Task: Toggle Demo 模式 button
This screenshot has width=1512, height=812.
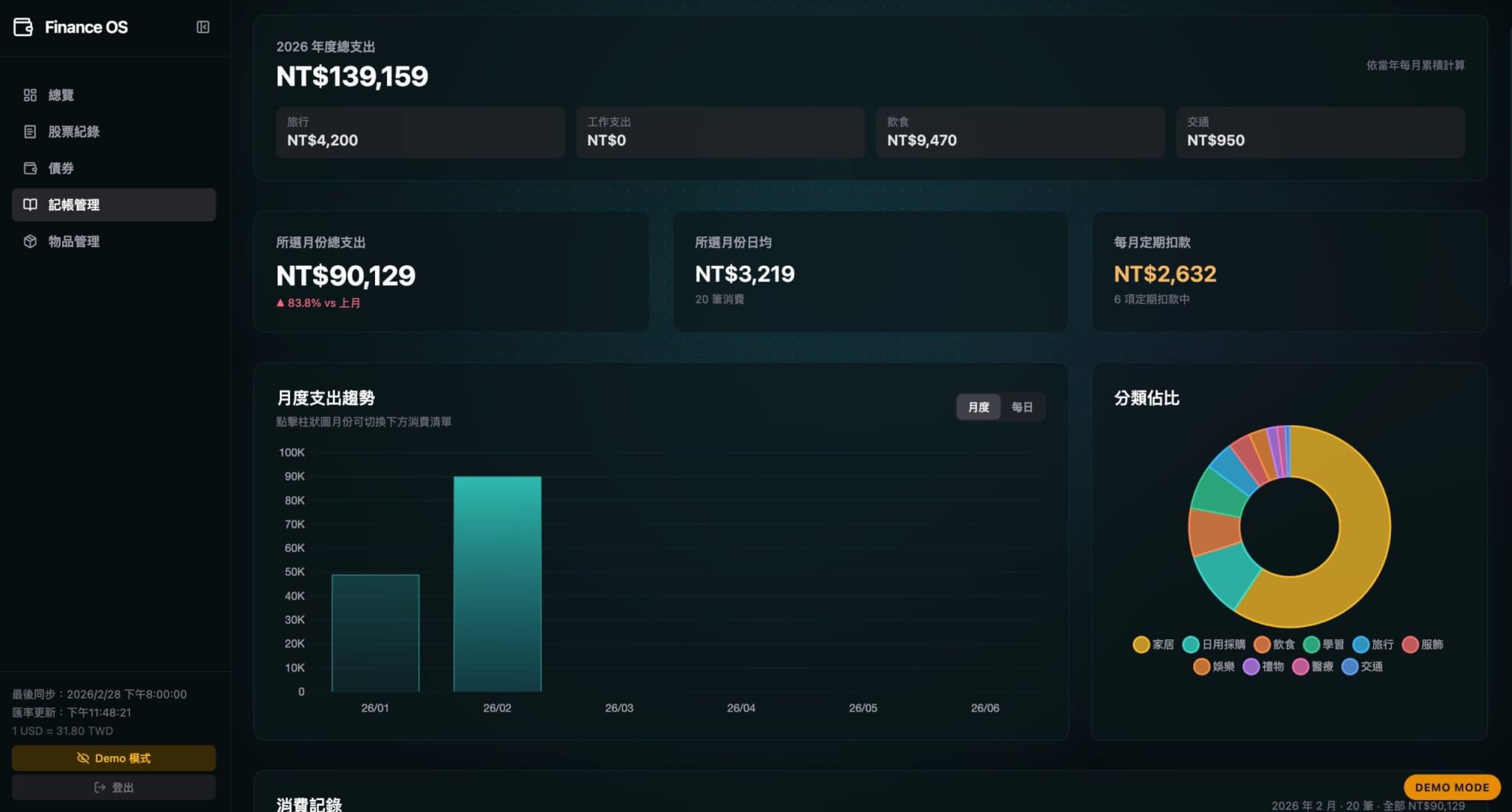Action: tap(114, 758)
